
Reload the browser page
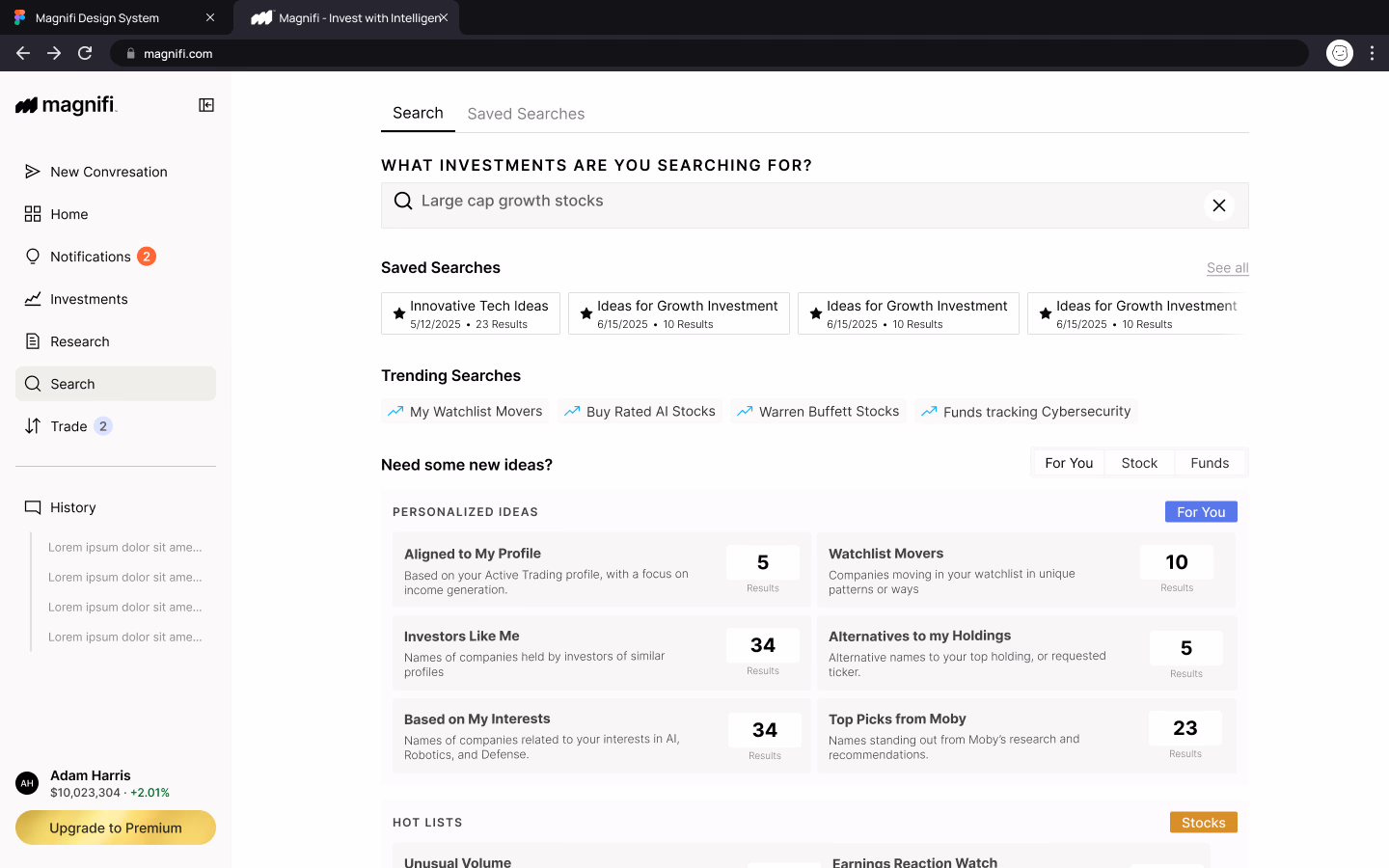(x=85, y=53)
